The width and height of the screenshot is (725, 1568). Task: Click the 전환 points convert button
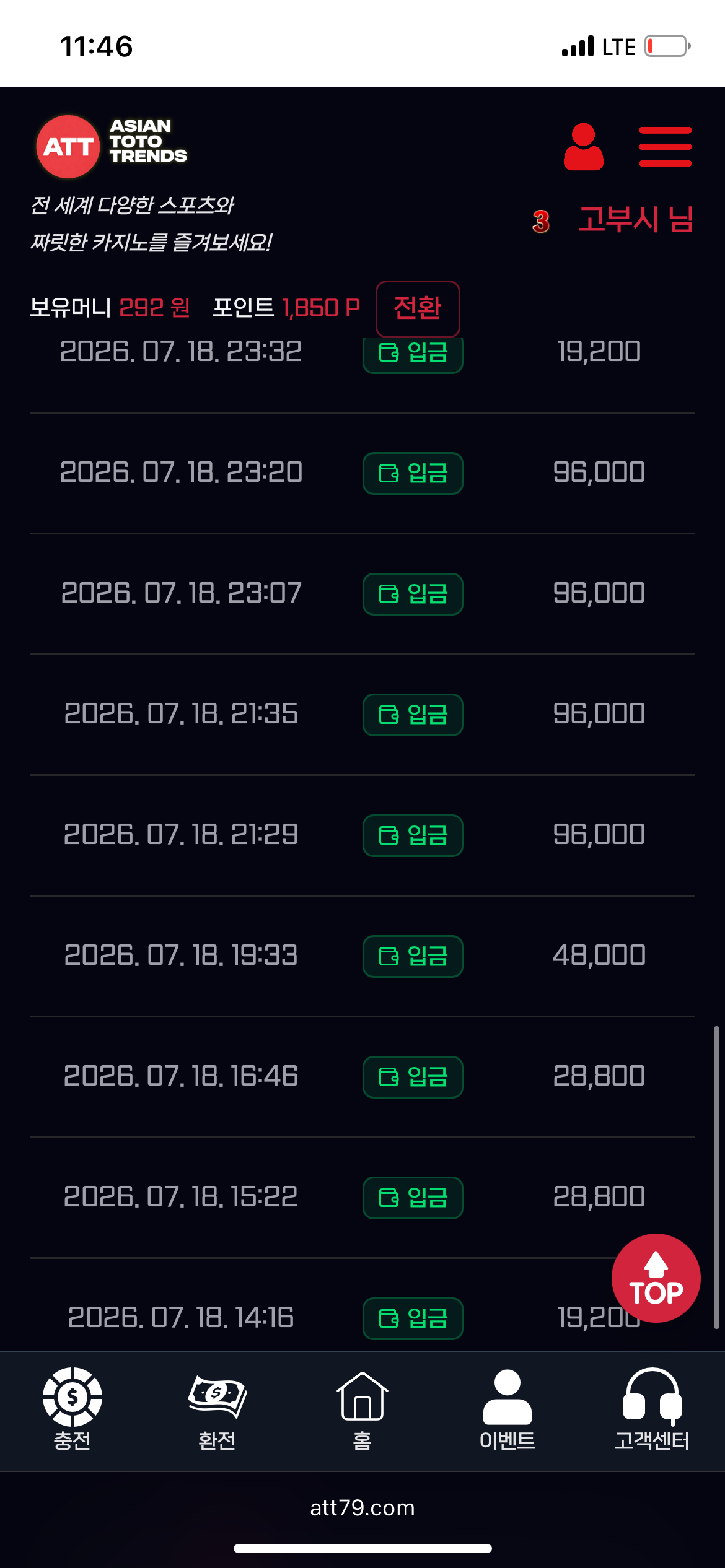418,308
